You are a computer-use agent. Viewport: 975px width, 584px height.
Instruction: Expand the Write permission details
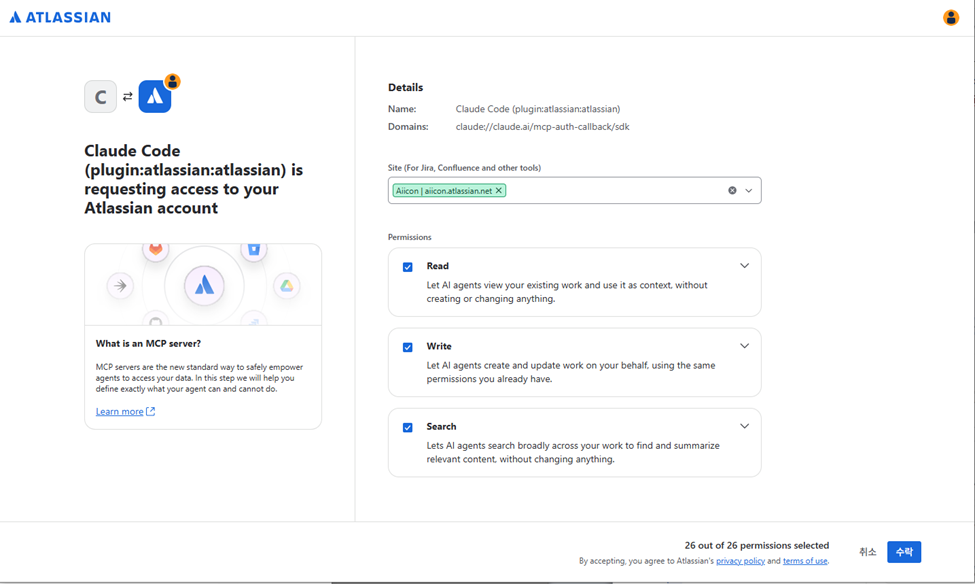pyautogui.click(x=744, y=346)
